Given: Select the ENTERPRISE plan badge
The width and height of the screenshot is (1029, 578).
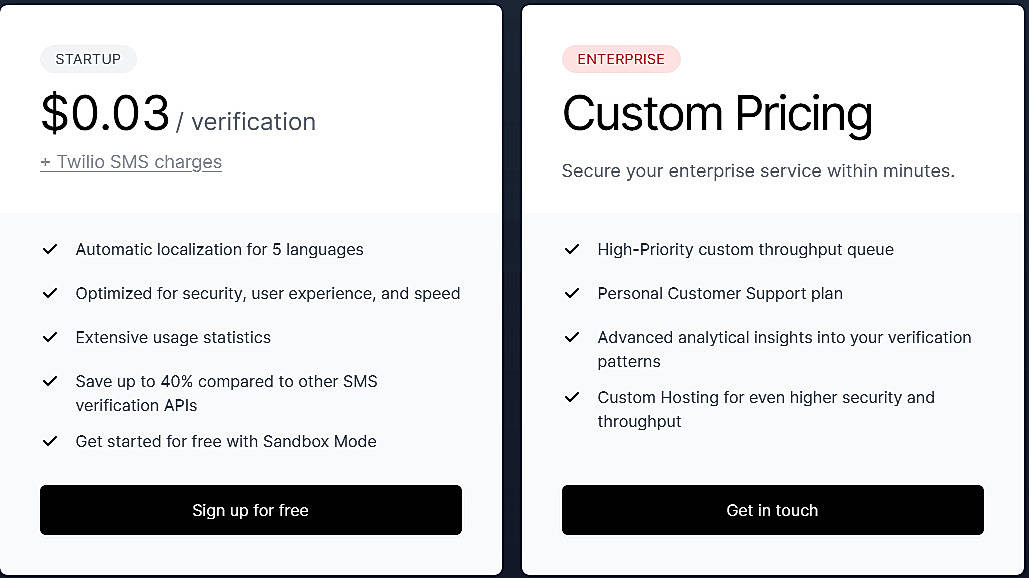Looking at the screenshot, I should (621, 58).
